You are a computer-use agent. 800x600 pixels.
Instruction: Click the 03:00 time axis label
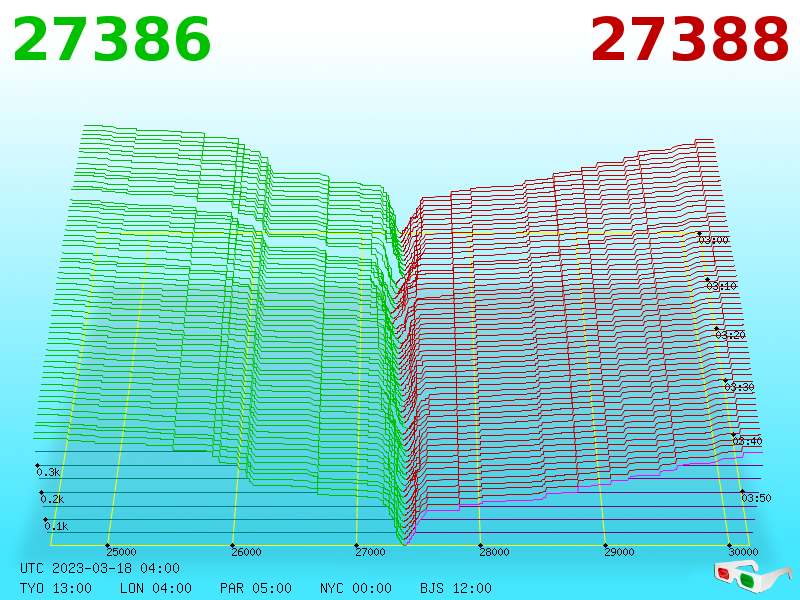tap(714, 240)
